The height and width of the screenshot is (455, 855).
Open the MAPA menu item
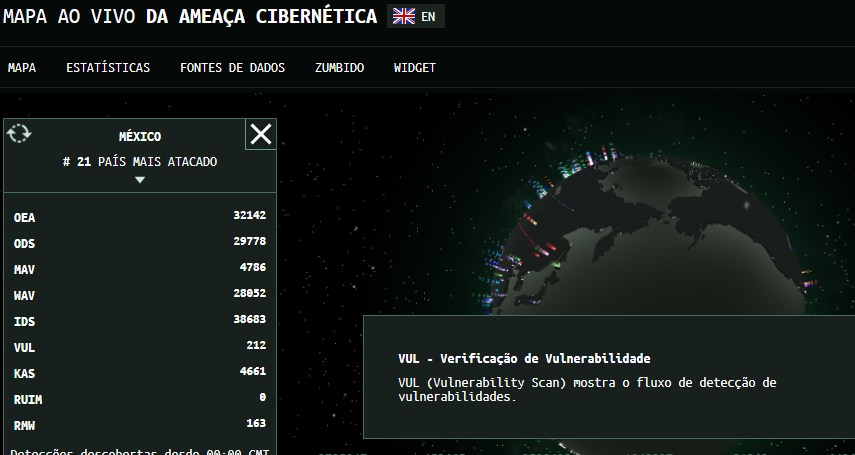[22, 68]
